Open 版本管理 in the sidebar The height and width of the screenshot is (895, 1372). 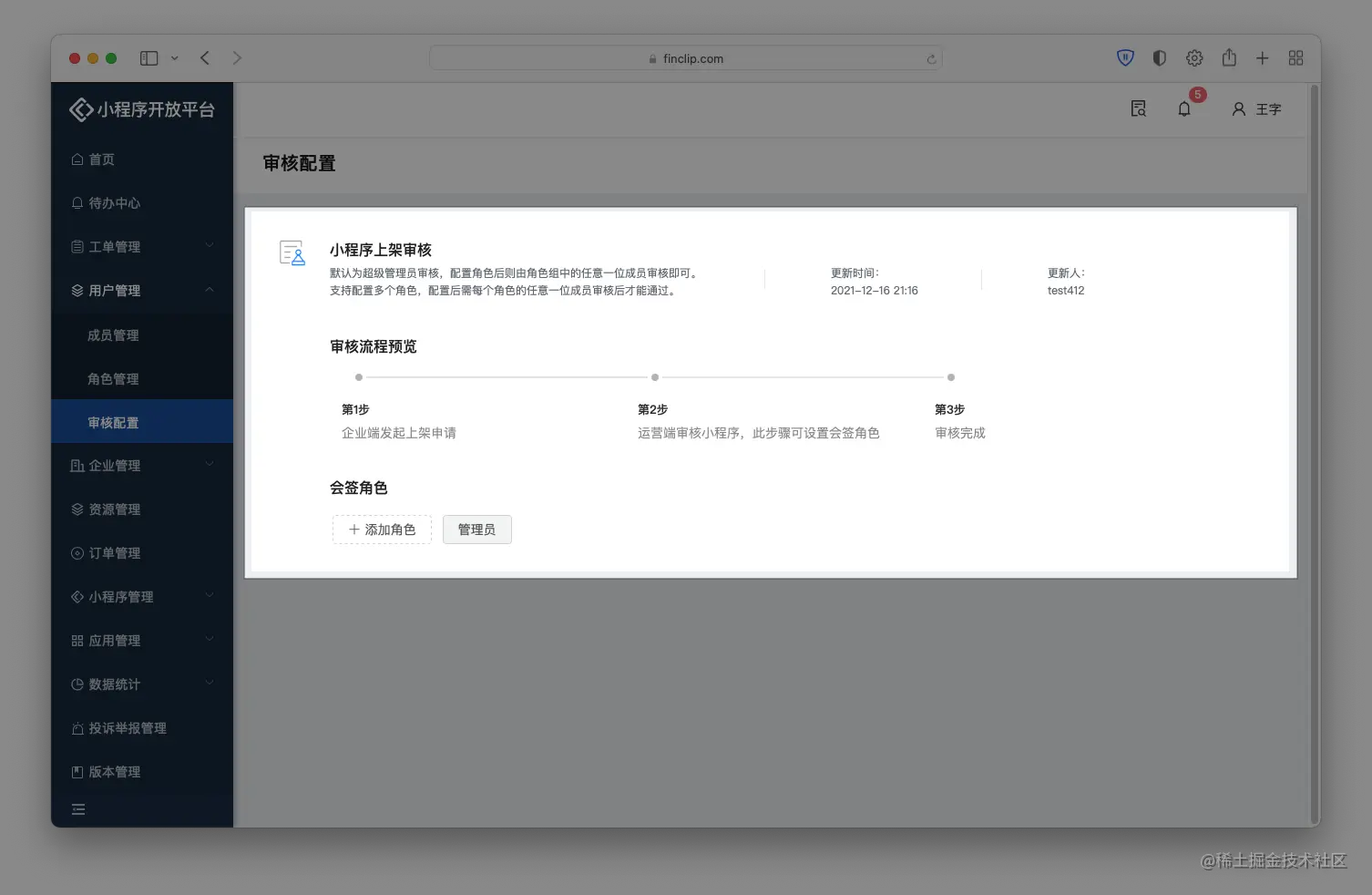point(142,772)
